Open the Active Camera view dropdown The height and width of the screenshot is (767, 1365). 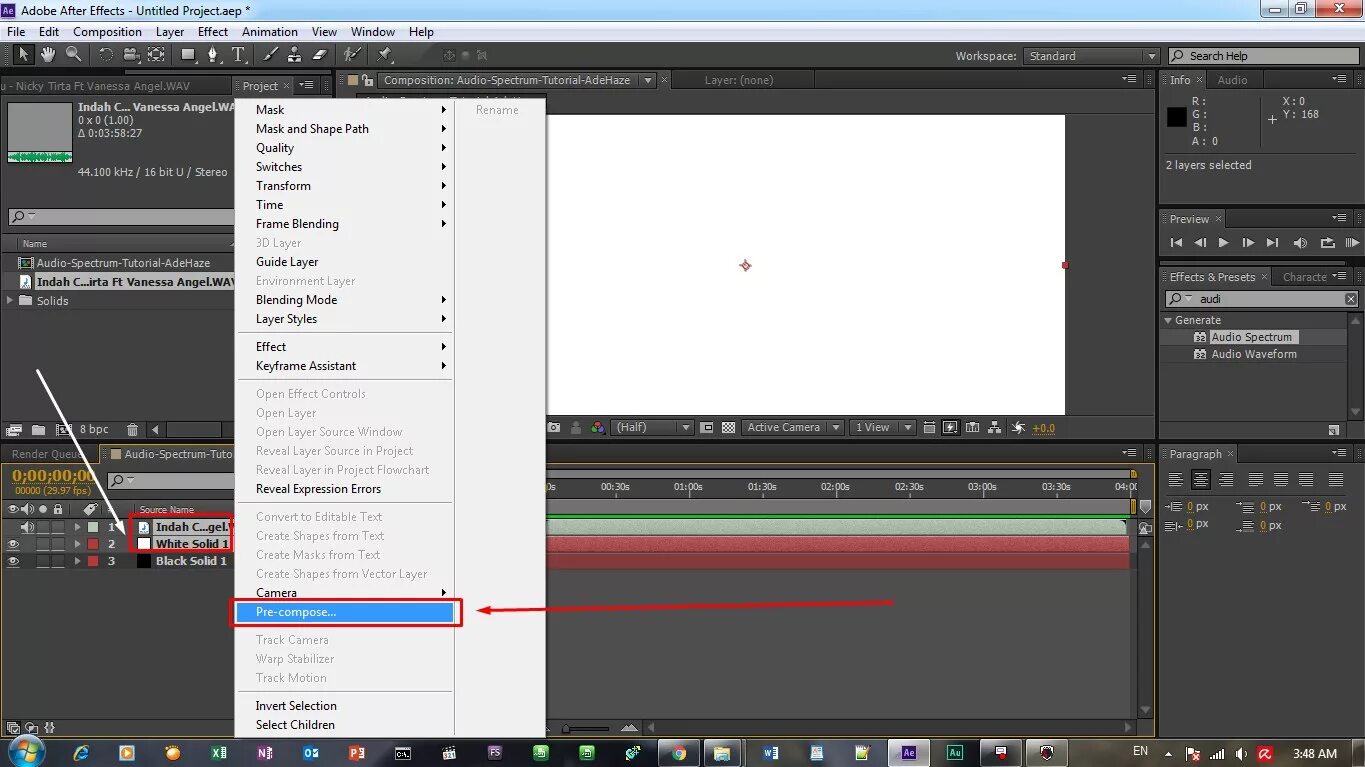pyautogui.click(x=791, y=427)
